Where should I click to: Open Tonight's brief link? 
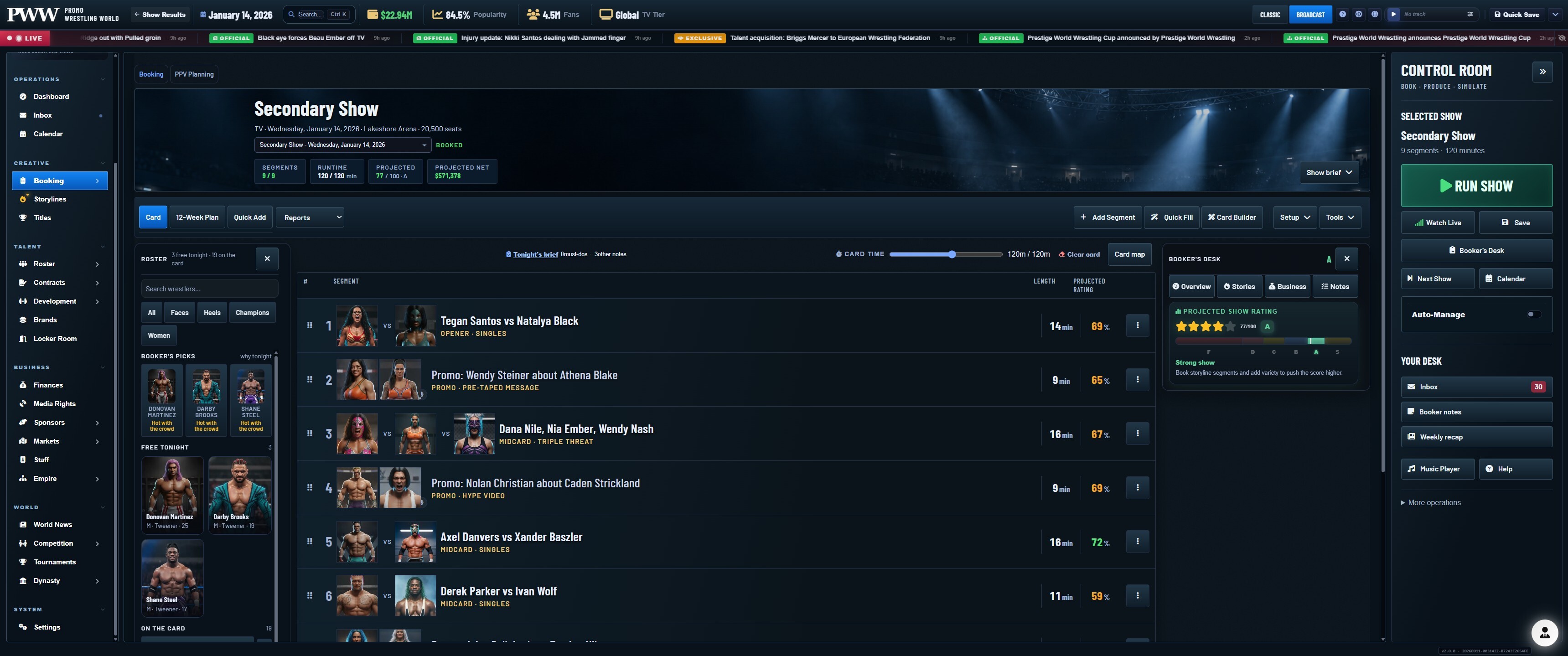pos(535,254)
